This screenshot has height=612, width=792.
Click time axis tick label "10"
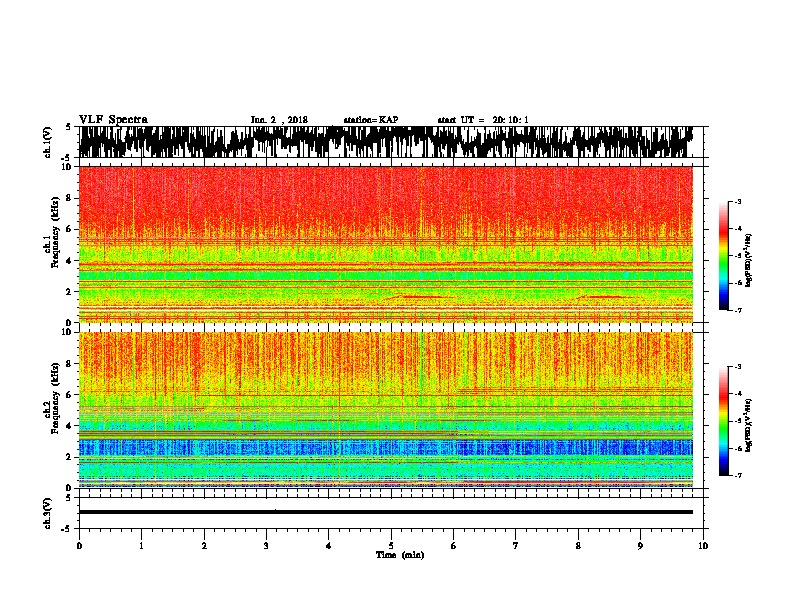(703, 546)
